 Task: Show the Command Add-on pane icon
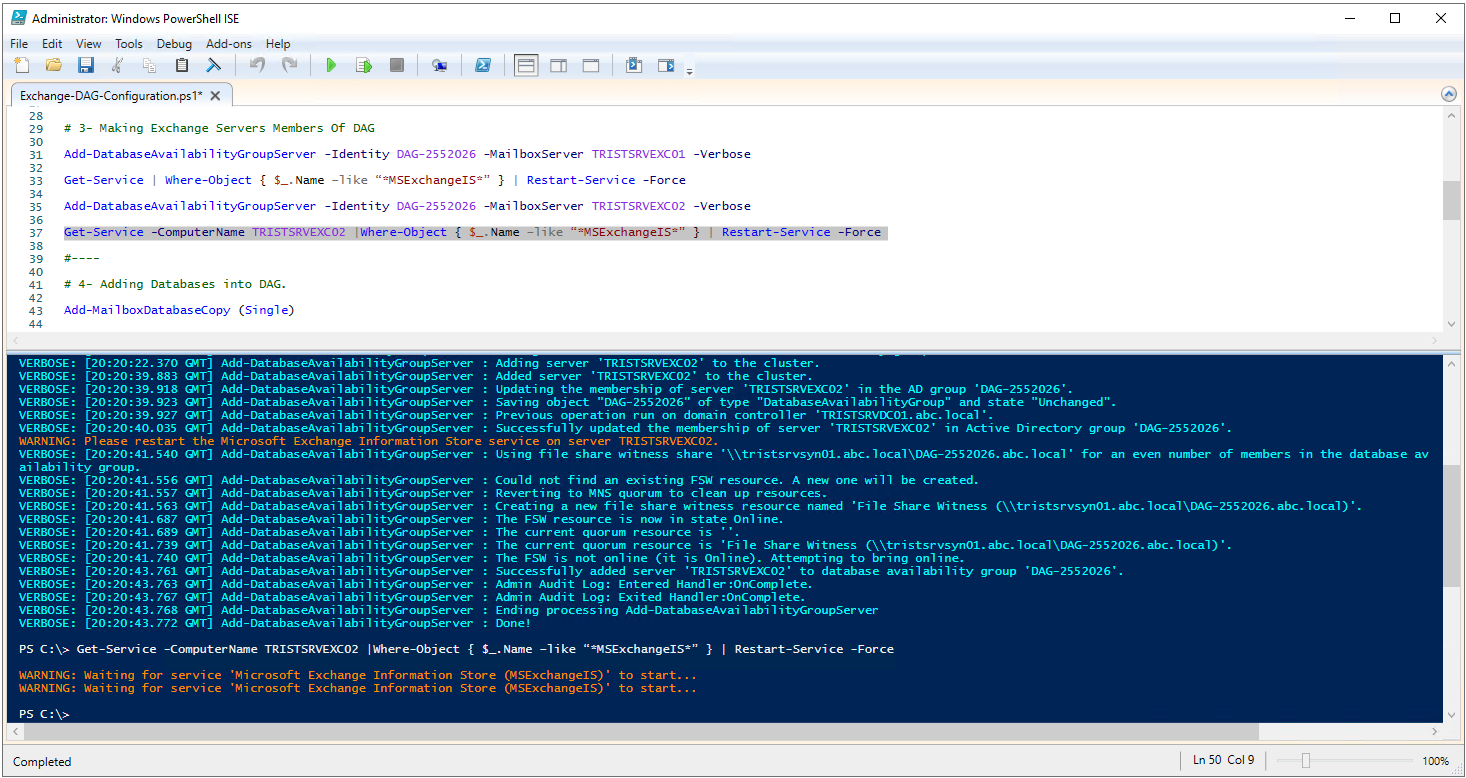[x=666, y=66]
